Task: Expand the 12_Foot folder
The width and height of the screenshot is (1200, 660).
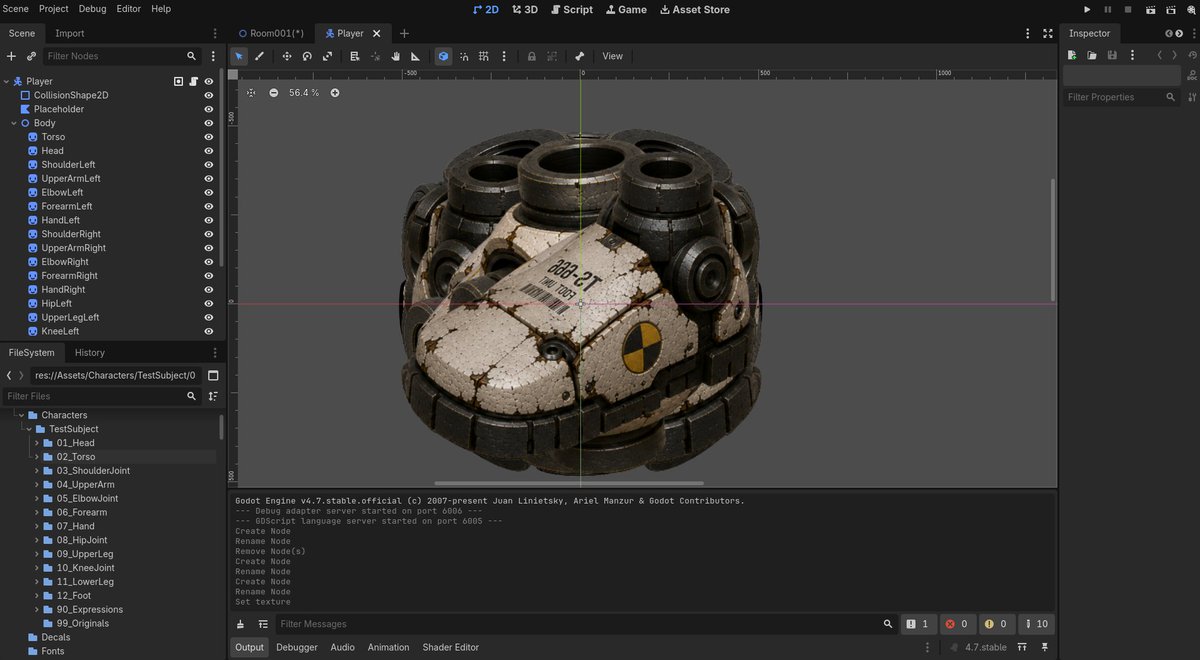Action: [x=37, y=595]
